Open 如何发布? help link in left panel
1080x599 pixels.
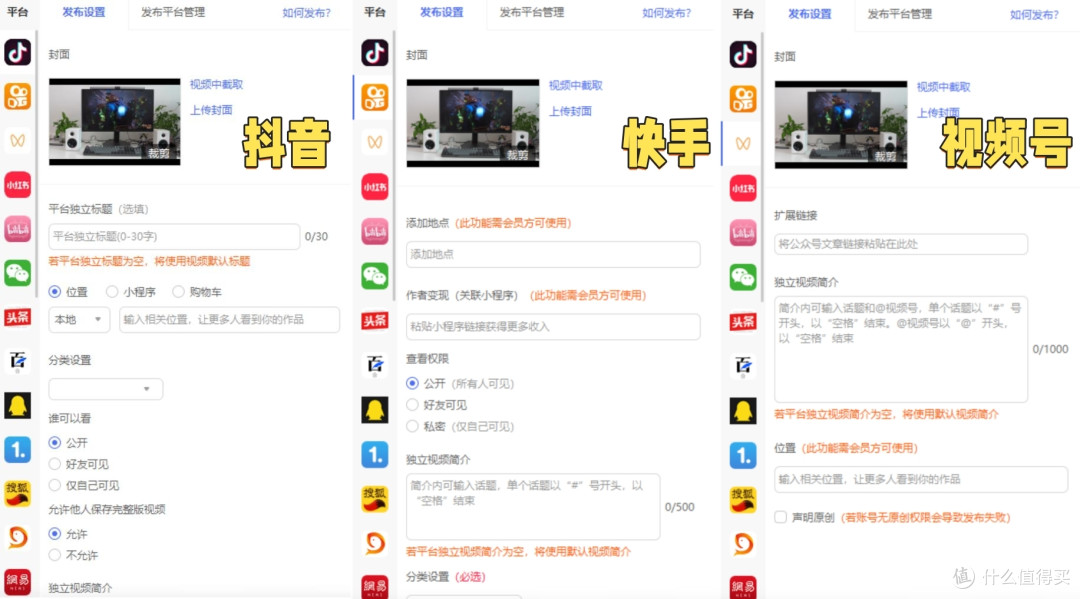(307, 12)
